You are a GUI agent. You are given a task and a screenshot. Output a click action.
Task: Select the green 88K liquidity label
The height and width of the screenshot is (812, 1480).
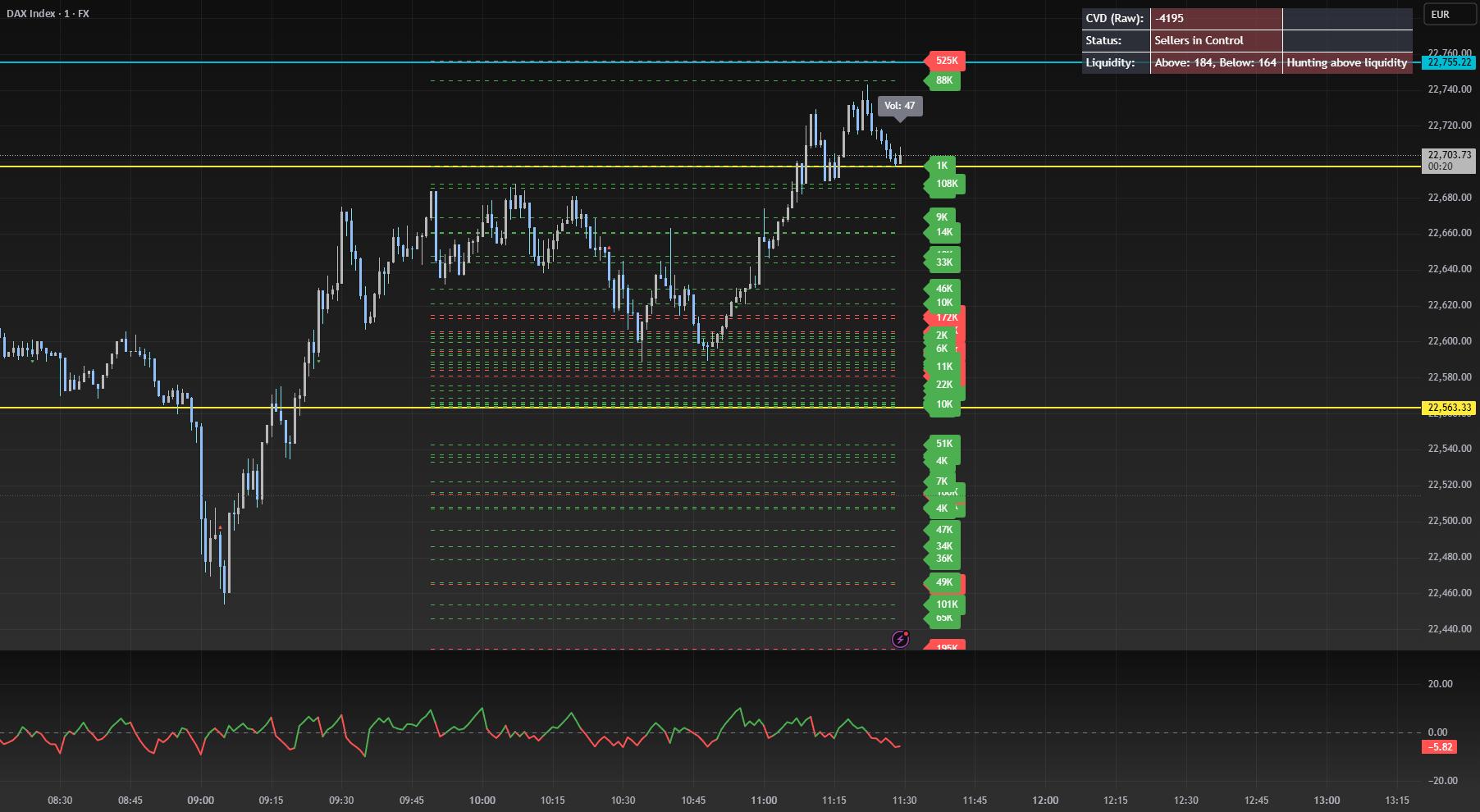(x=944, y=80)
